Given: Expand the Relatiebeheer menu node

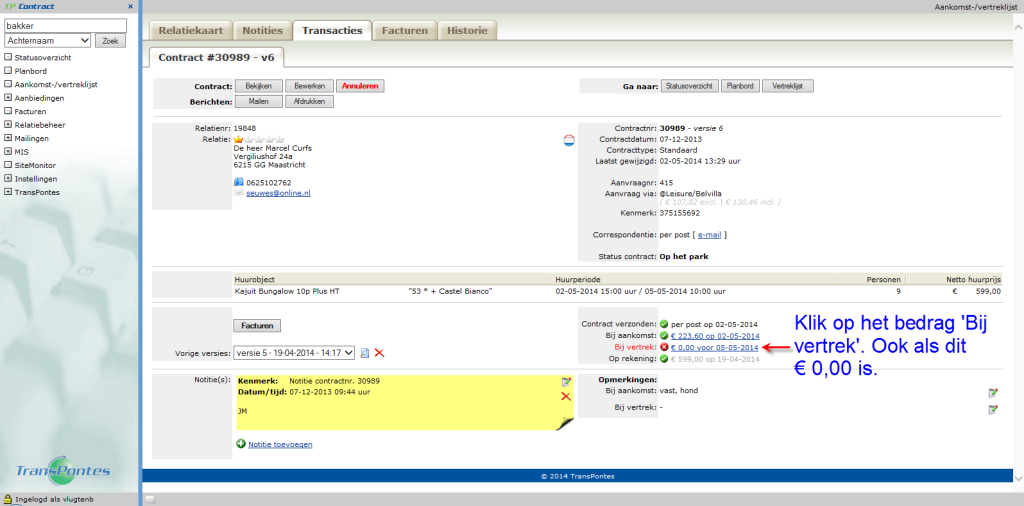Looking at the screenshot, I should click(8, 125).
